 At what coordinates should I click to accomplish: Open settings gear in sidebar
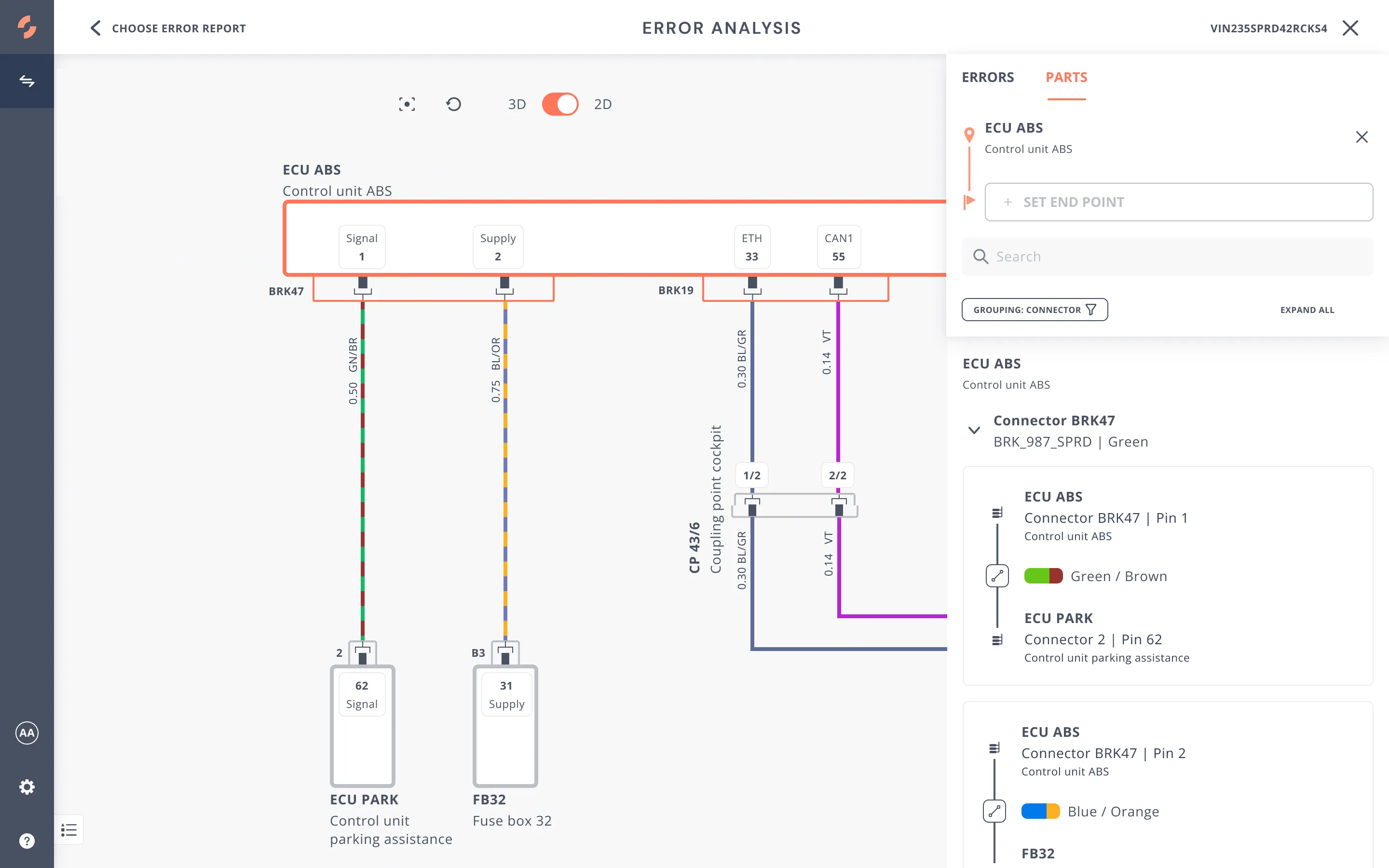point(27,787)
